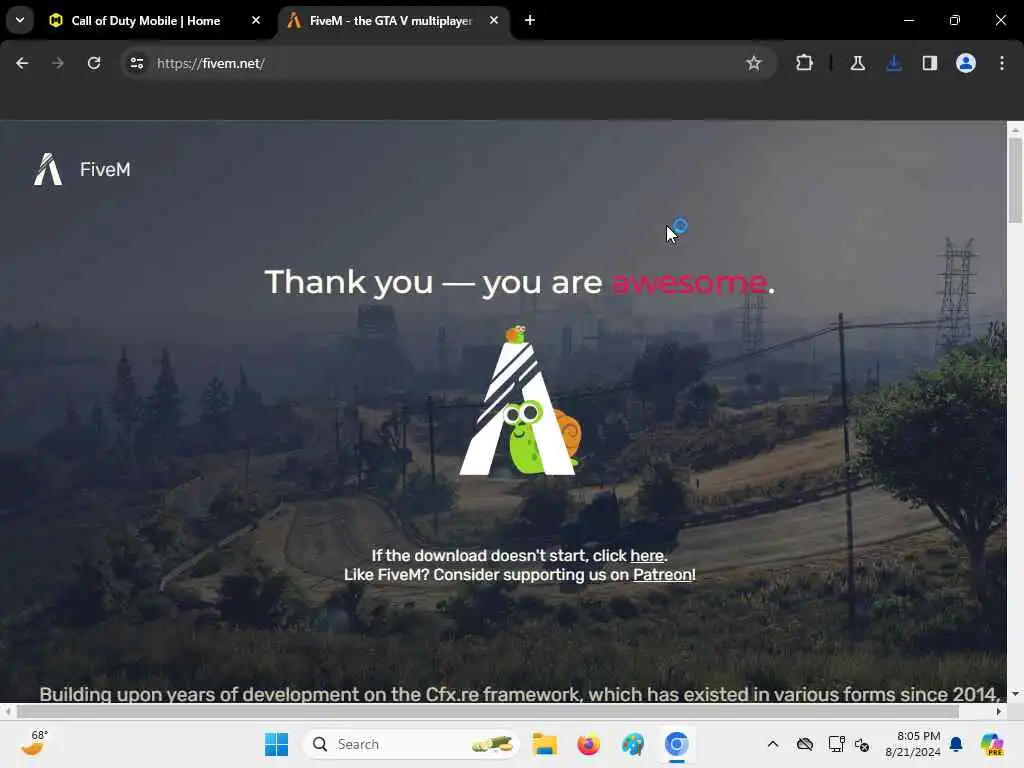The height and width of the screenshot is (768, 1024).
Task: Open the clock showing 8:05 PM
Action: pyautogui.click(x=913, y=744)
